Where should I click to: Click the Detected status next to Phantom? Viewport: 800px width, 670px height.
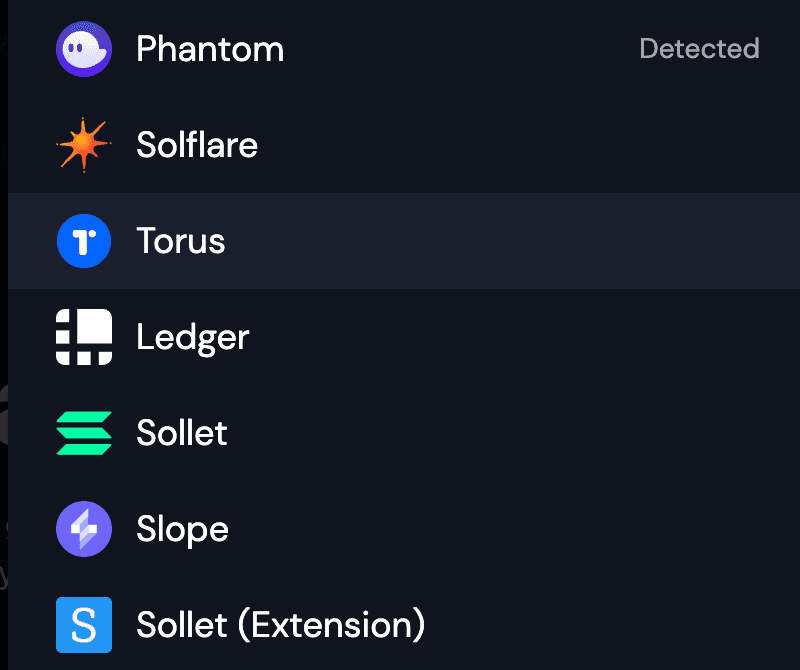pos(699,48)
